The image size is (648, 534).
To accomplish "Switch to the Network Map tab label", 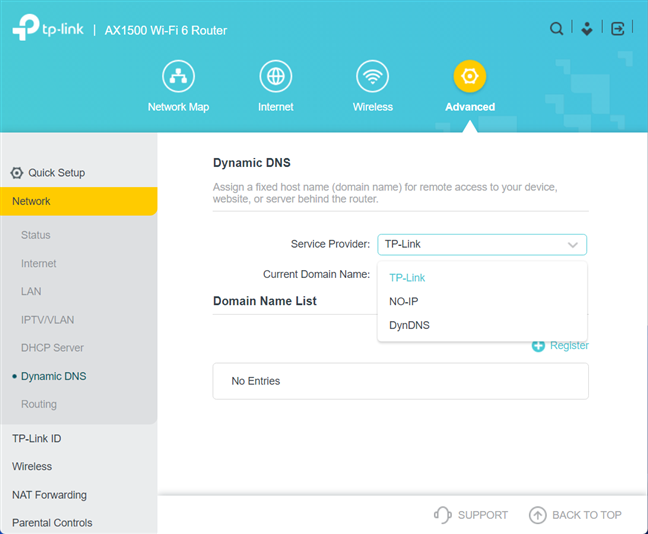I will tap(178, 107).
